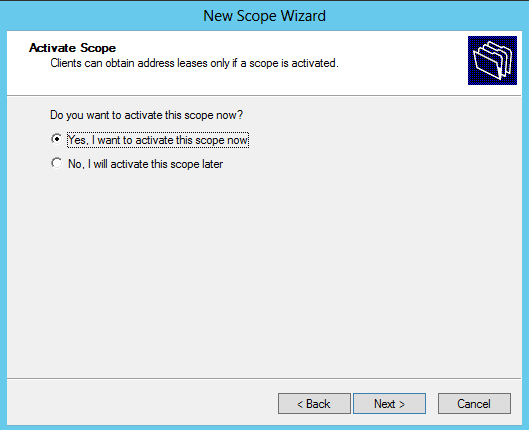Click the 'Clients can obtain address leases' description
The image size is (529, 430).
point(194,63)
